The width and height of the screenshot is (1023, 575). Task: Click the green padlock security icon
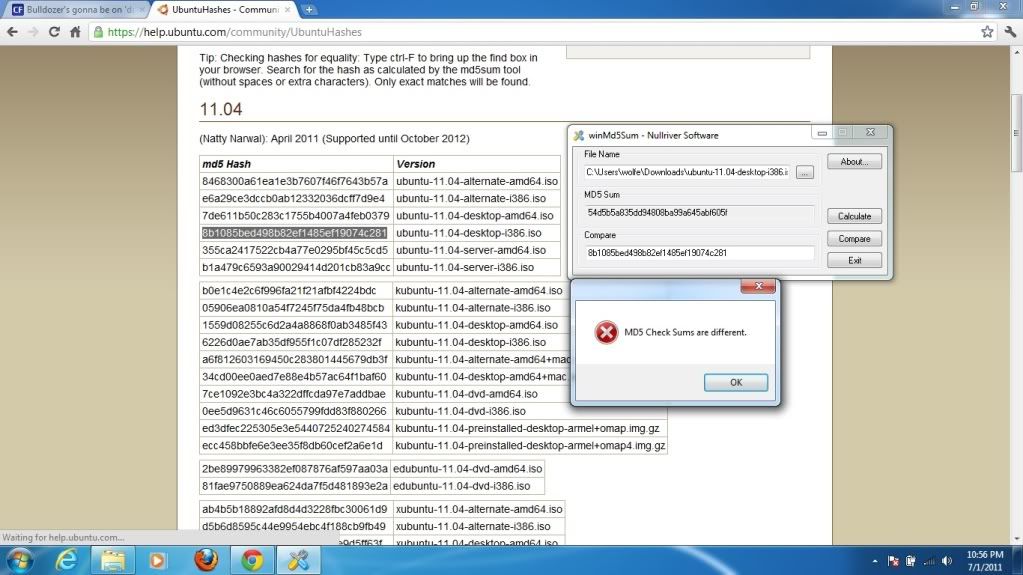coord(98,31)
